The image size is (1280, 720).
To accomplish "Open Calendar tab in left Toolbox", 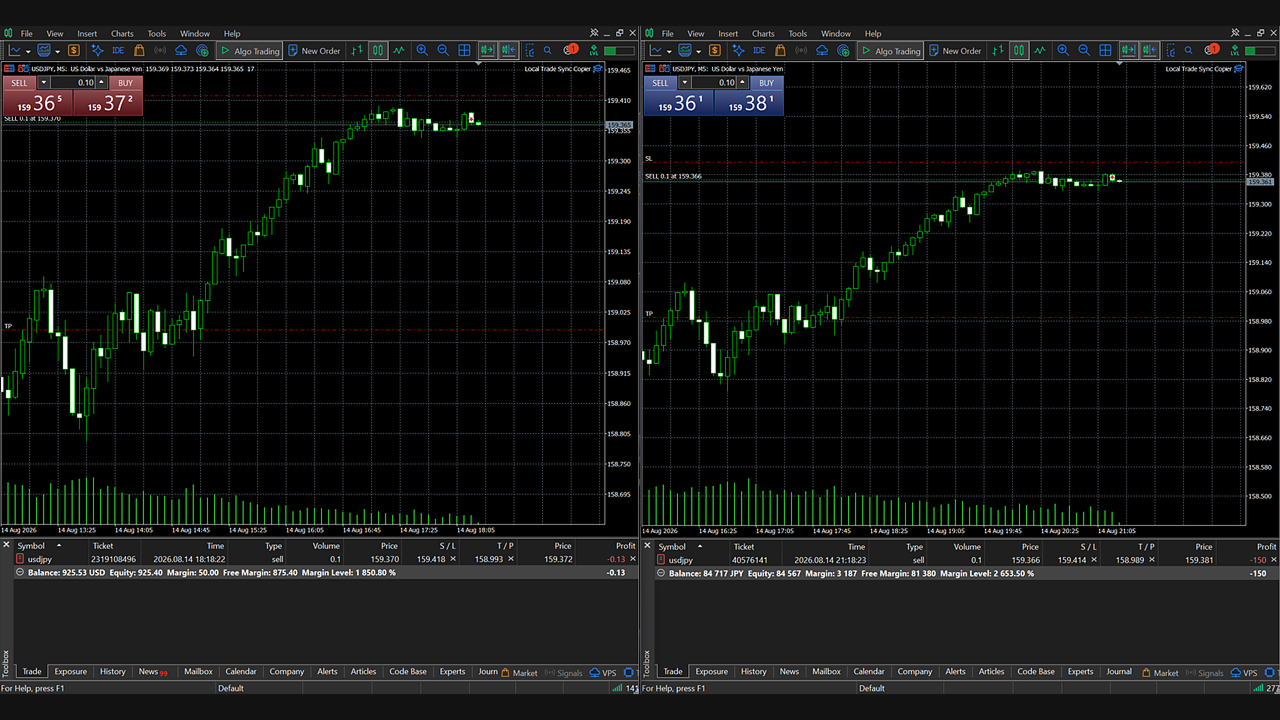I will tap(241, 672).
